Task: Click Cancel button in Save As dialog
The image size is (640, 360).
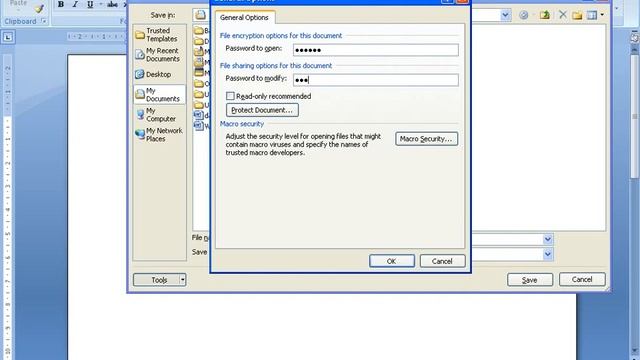Action: 582,279
